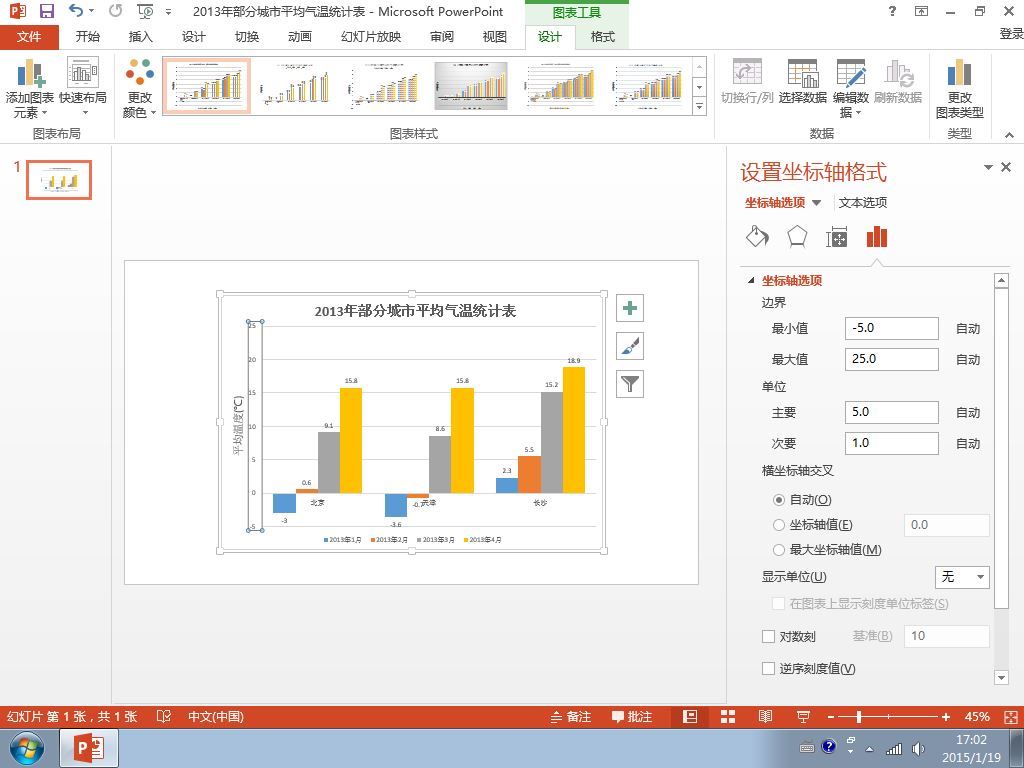Switch to 插入 Insert ribbon tab

[x=140, y=37]
